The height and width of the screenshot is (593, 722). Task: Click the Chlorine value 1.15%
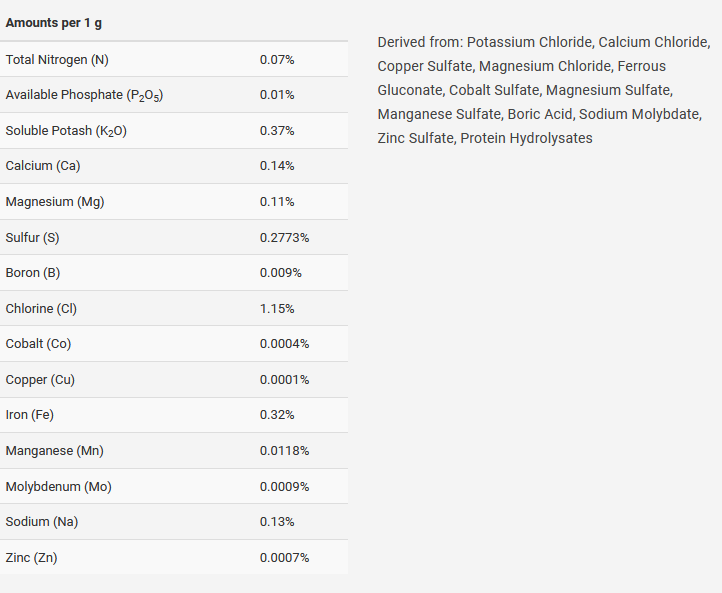pyautogui.click(x=277, y=309)
